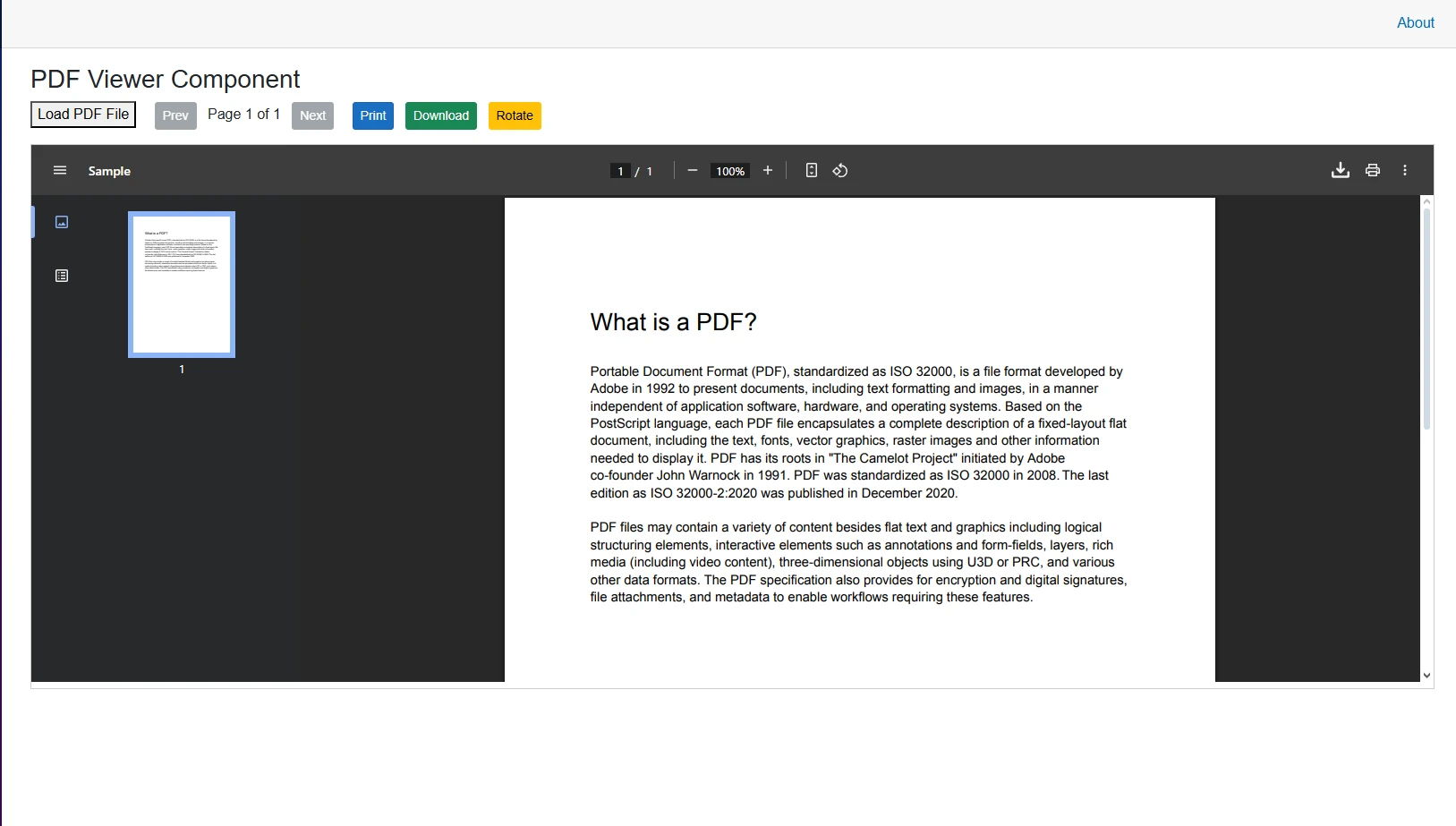The height and width of the screenshot is (826, 1456).
Task: Click the green Download button
Action: (440, 115)
